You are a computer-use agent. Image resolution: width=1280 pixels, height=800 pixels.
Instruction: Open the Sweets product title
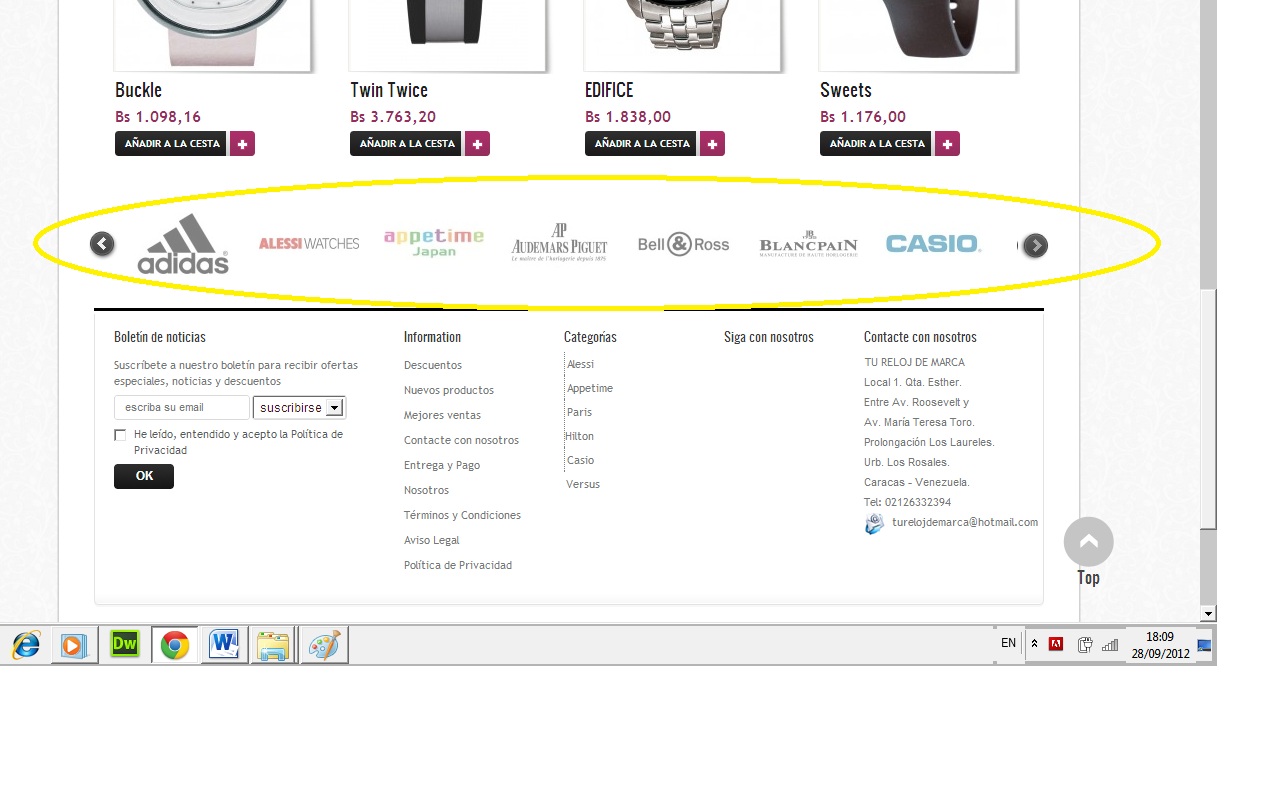846,90
